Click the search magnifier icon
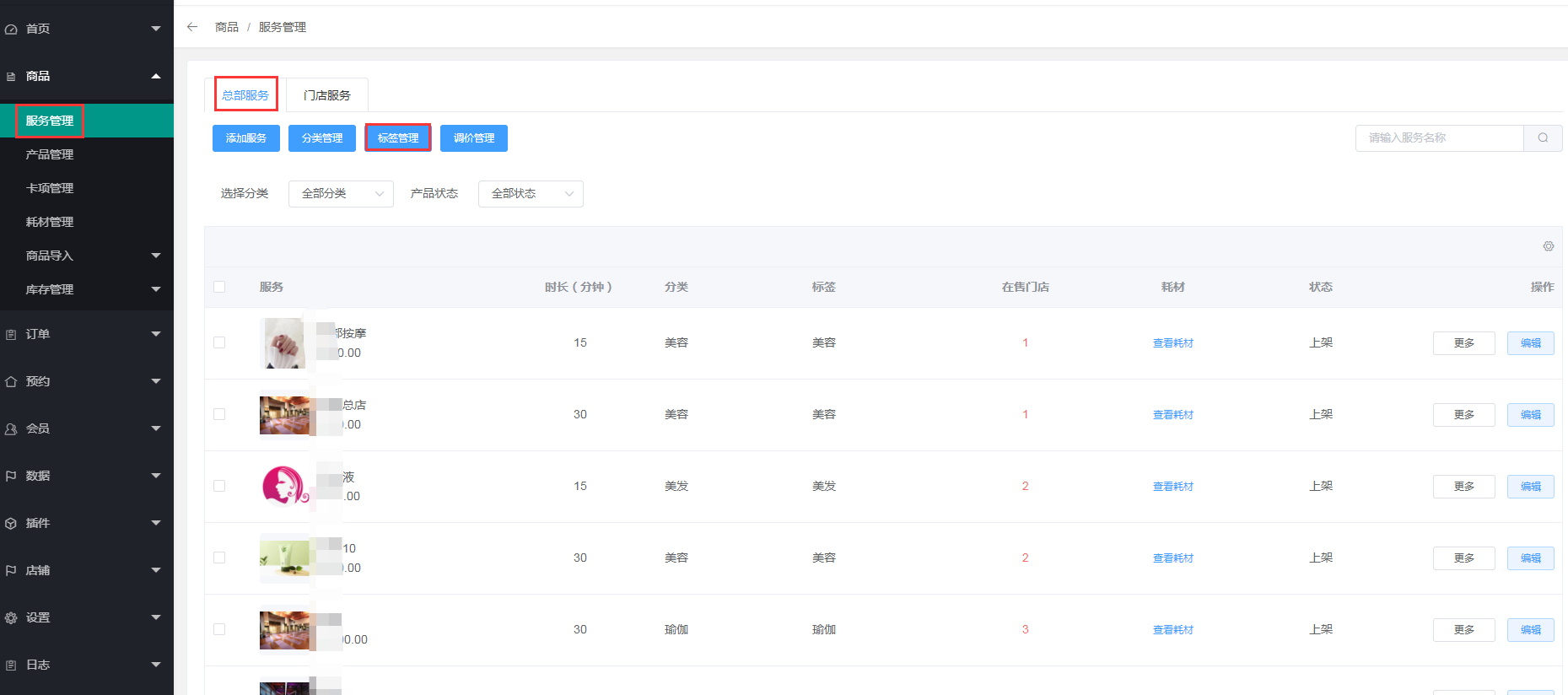Viewport: 1568px width, 695px height. coord(1543,138)
